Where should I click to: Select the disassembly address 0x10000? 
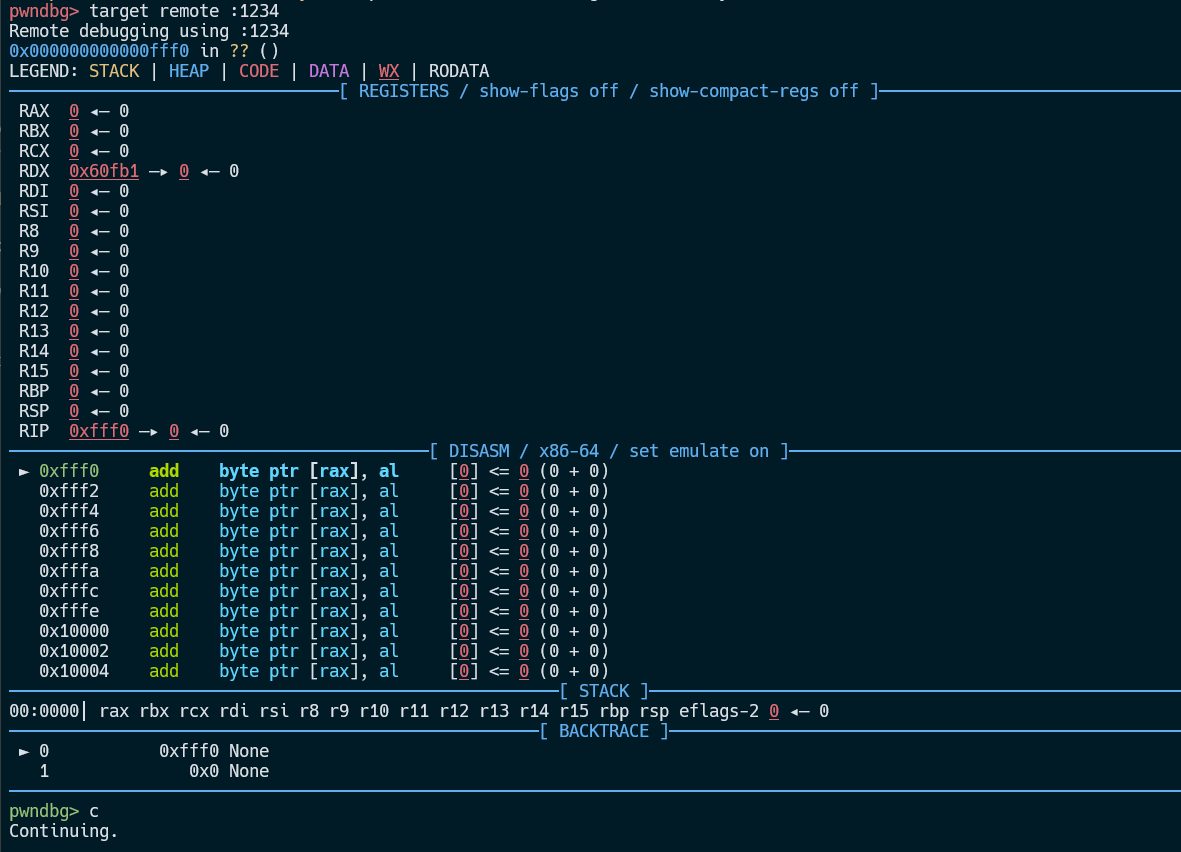[74, 631]
